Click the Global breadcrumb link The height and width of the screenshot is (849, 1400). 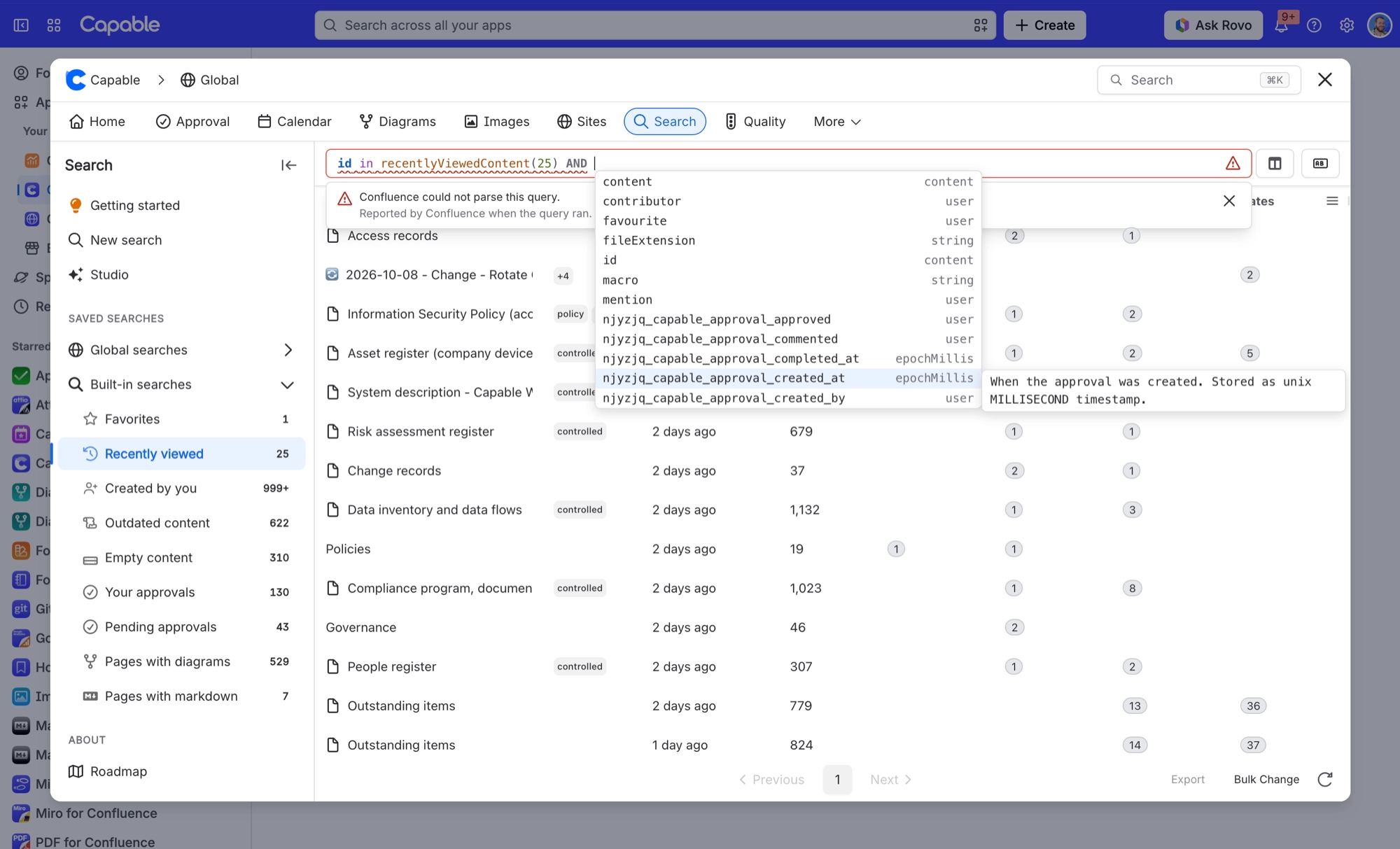(210, 80)
